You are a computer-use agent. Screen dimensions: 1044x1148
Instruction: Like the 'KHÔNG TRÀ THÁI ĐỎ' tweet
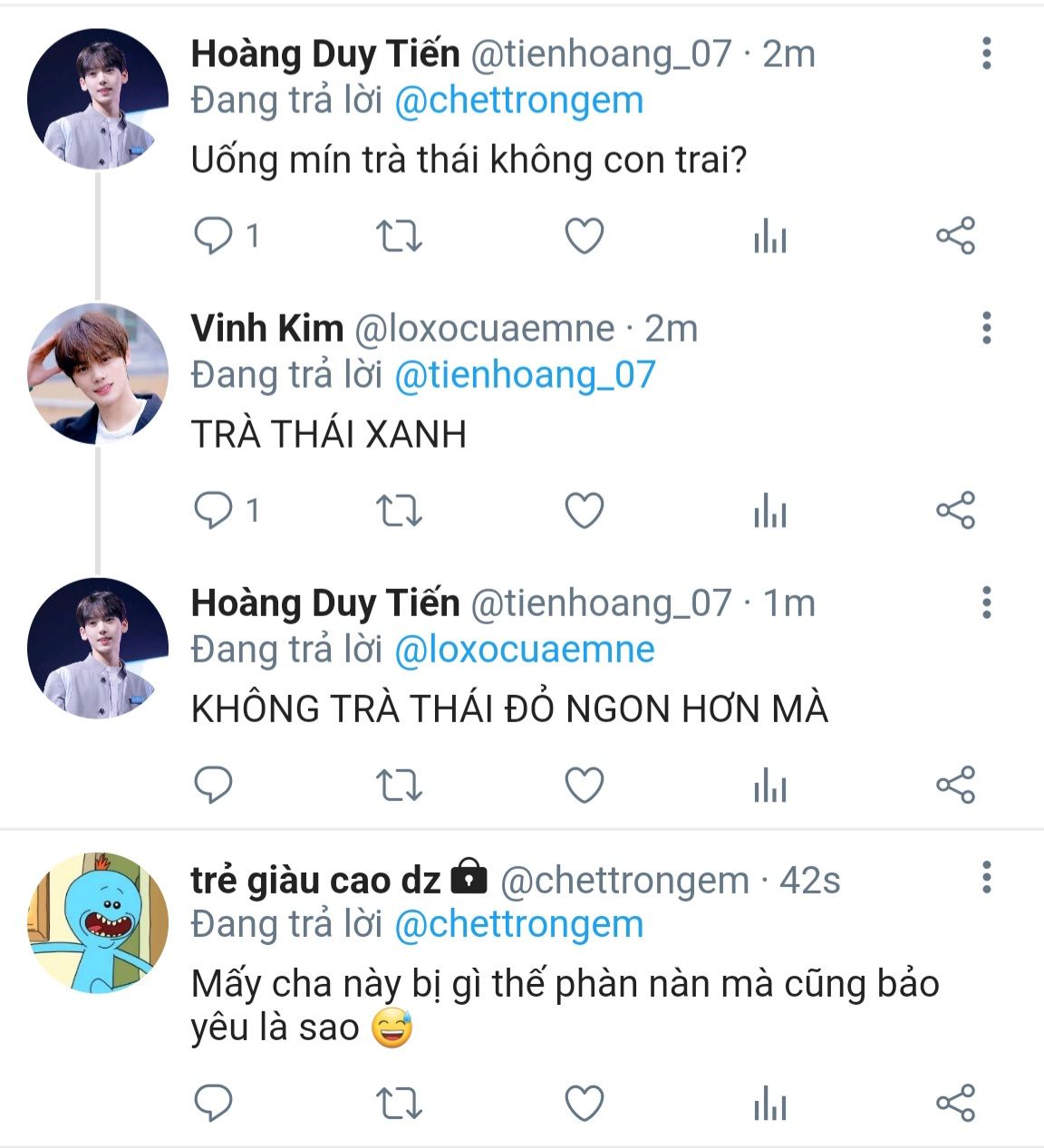585,785
